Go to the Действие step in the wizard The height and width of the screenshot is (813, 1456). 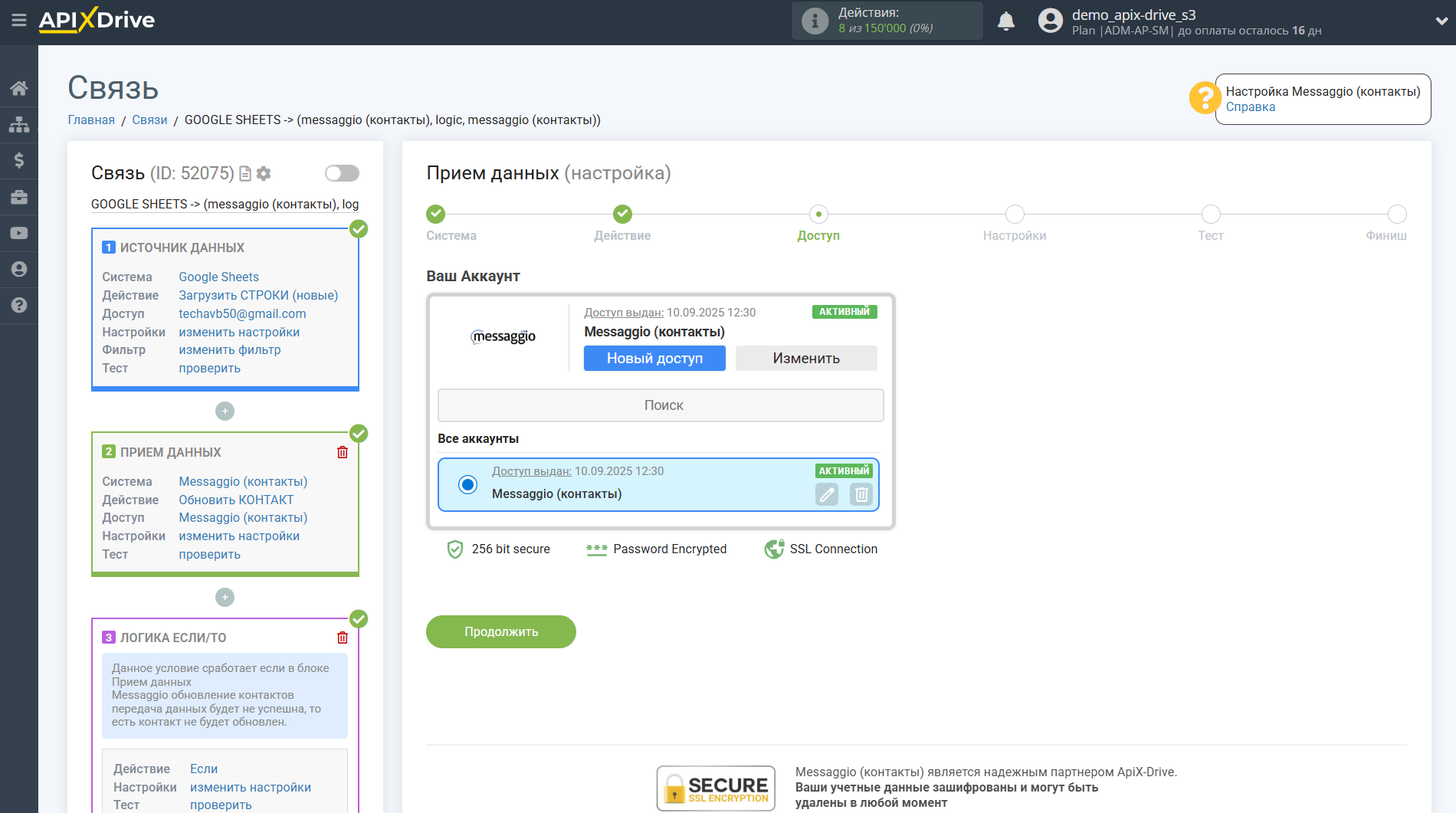pyautogui.click(x=622, y=215)
